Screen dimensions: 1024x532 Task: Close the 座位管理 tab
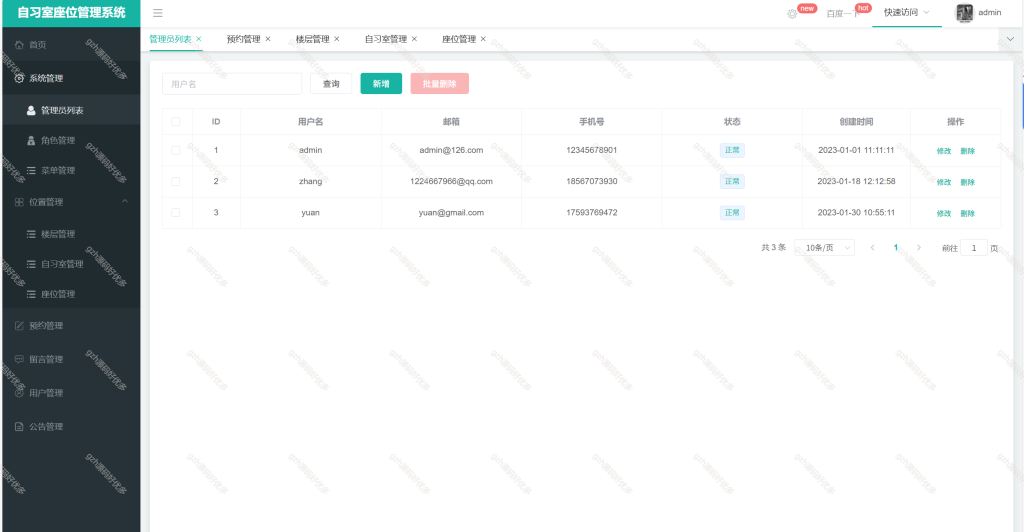483,39
